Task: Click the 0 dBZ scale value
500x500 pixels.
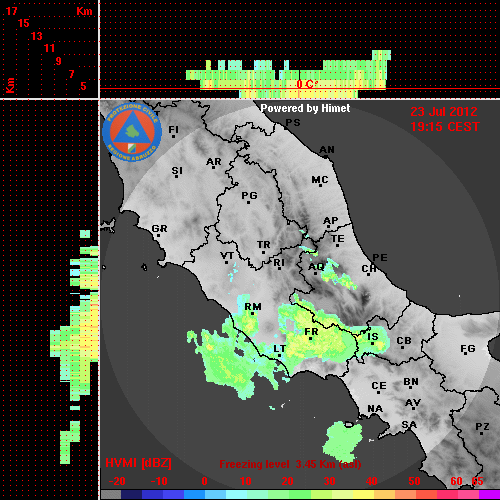Action: (x=204, y=481)
